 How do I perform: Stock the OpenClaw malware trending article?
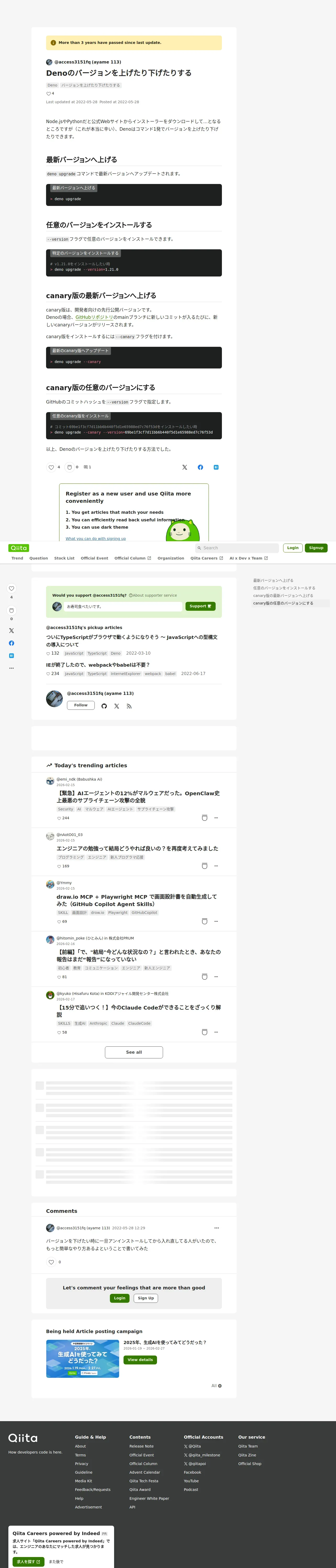204,817
